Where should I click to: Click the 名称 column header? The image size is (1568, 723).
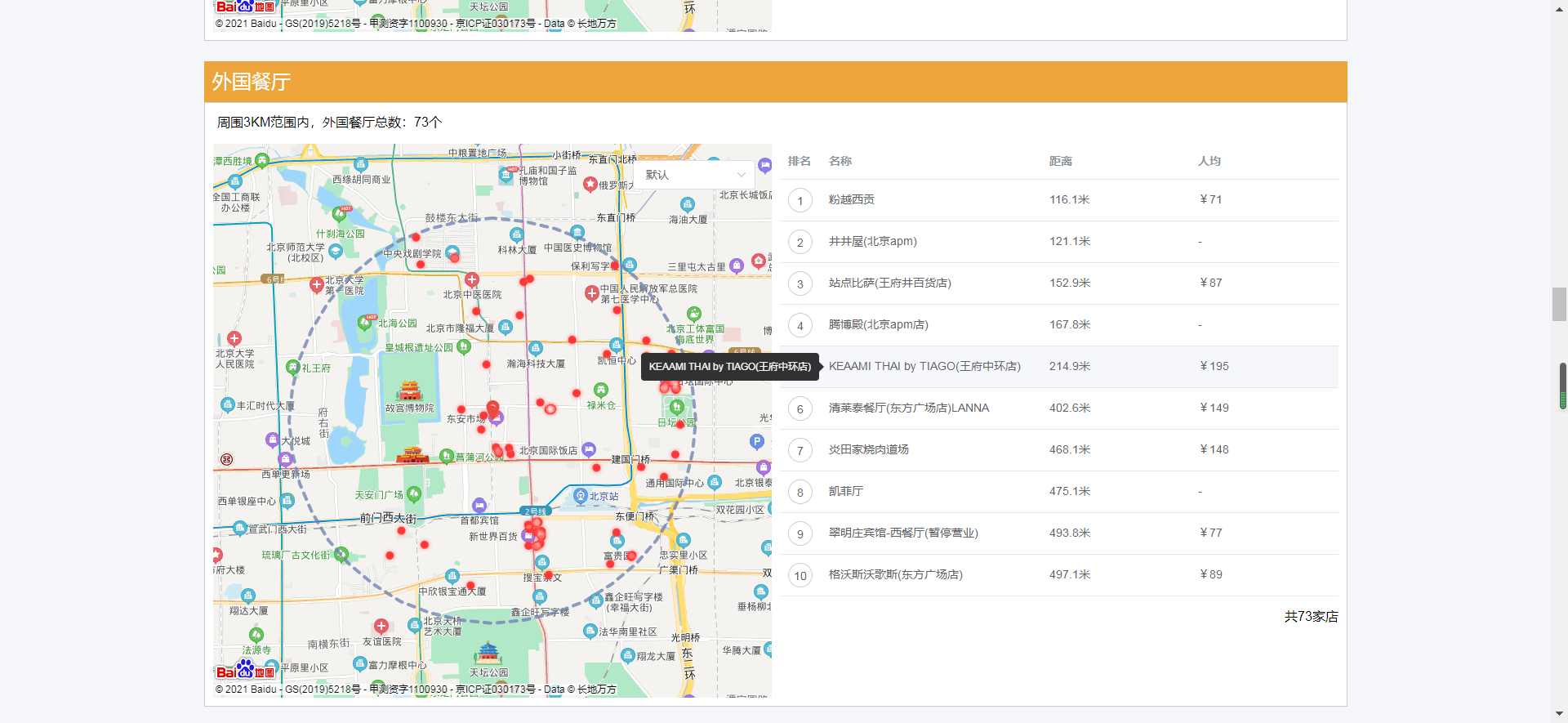point(840,161)
